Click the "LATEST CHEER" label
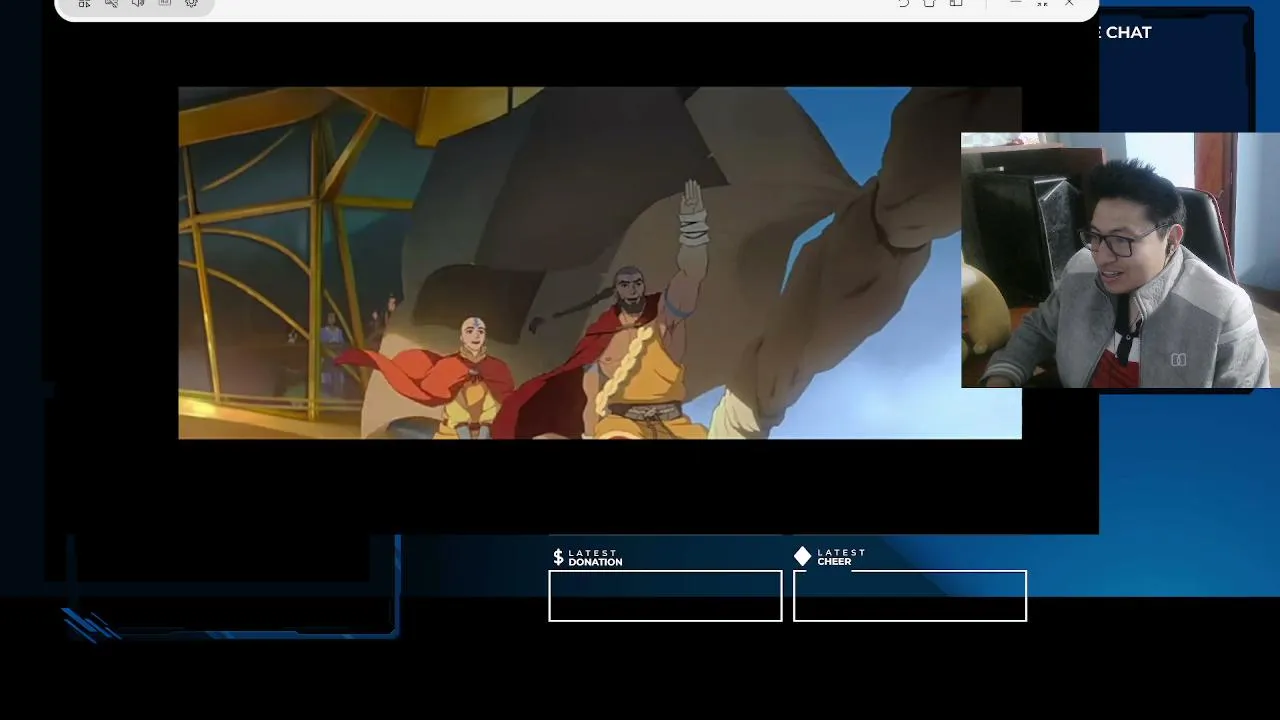Viewport: 1280px width, 720px height. click(x=841, y=557)
